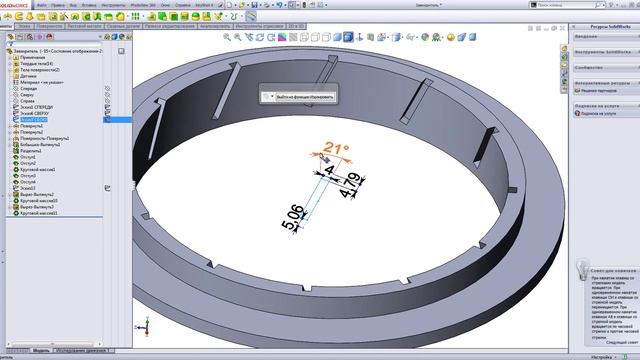Open PropertyManager tab icon
The image size is (640, 360).
click(x=20, y=37)
